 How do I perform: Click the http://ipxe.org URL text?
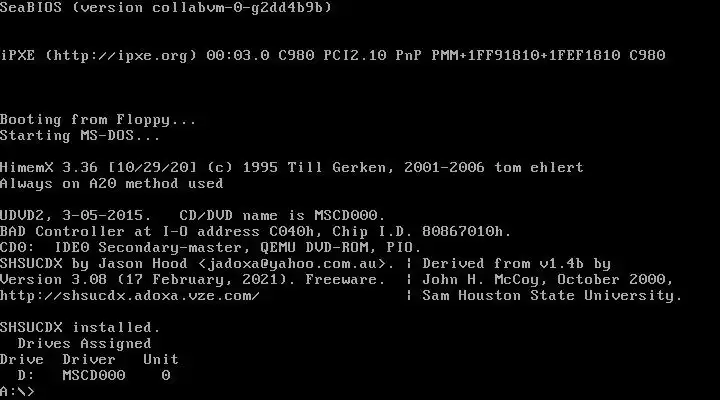pyautogui.click(x=121, y=56)
